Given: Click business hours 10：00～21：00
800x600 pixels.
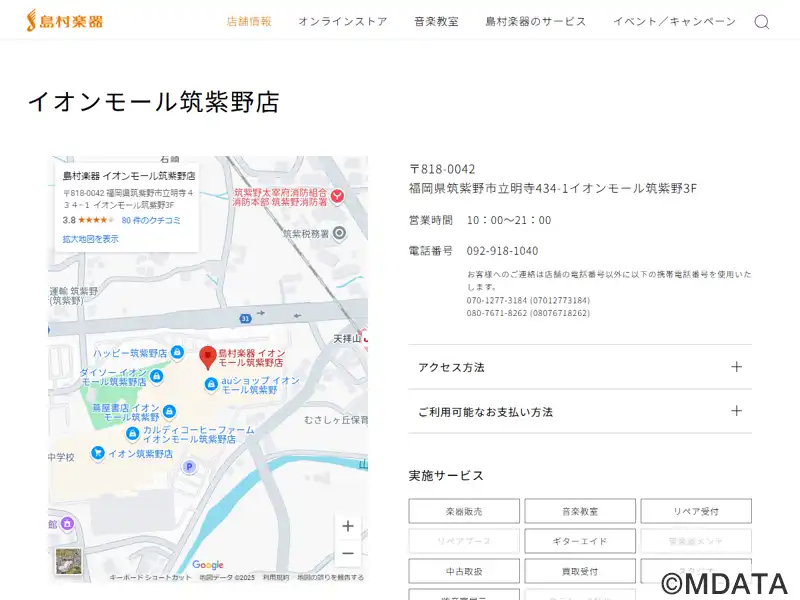Looking at the screenshot, I should point(509,220).
